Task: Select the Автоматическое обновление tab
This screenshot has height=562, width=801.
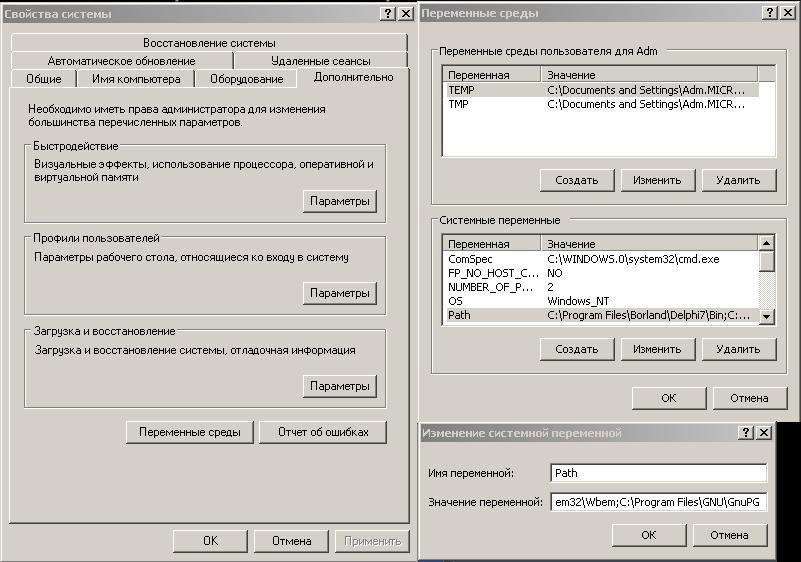Action: pos(121,61)
